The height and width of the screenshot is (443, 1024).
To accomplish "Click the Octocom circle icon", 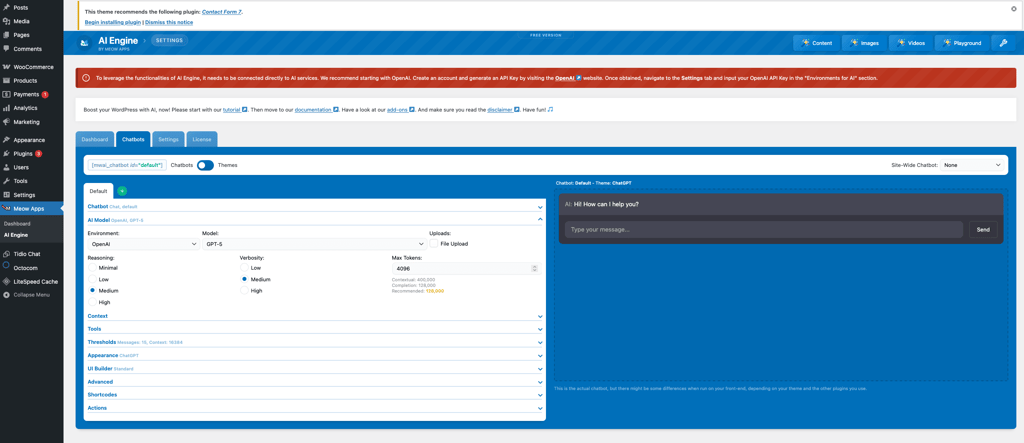I will 6,266.
